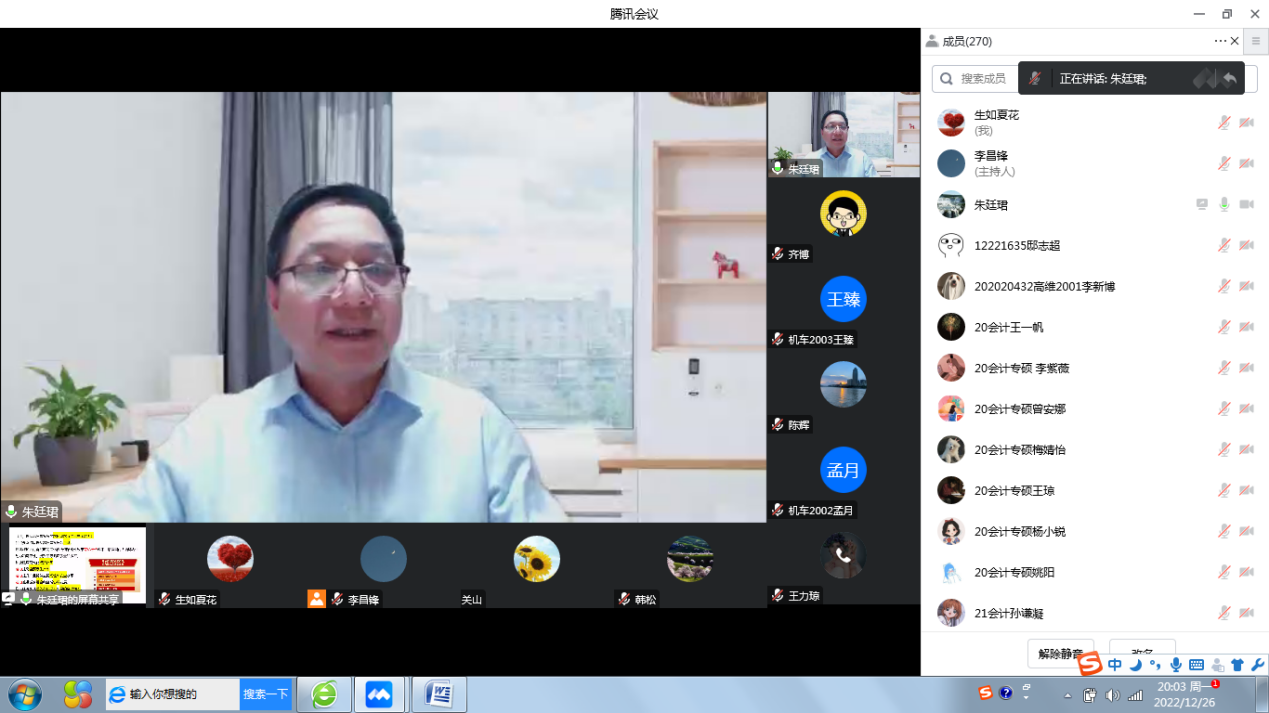Open Microsoft Word from the taskbar
Screen dimensions: 1269x713
click(x=439, y=694)
